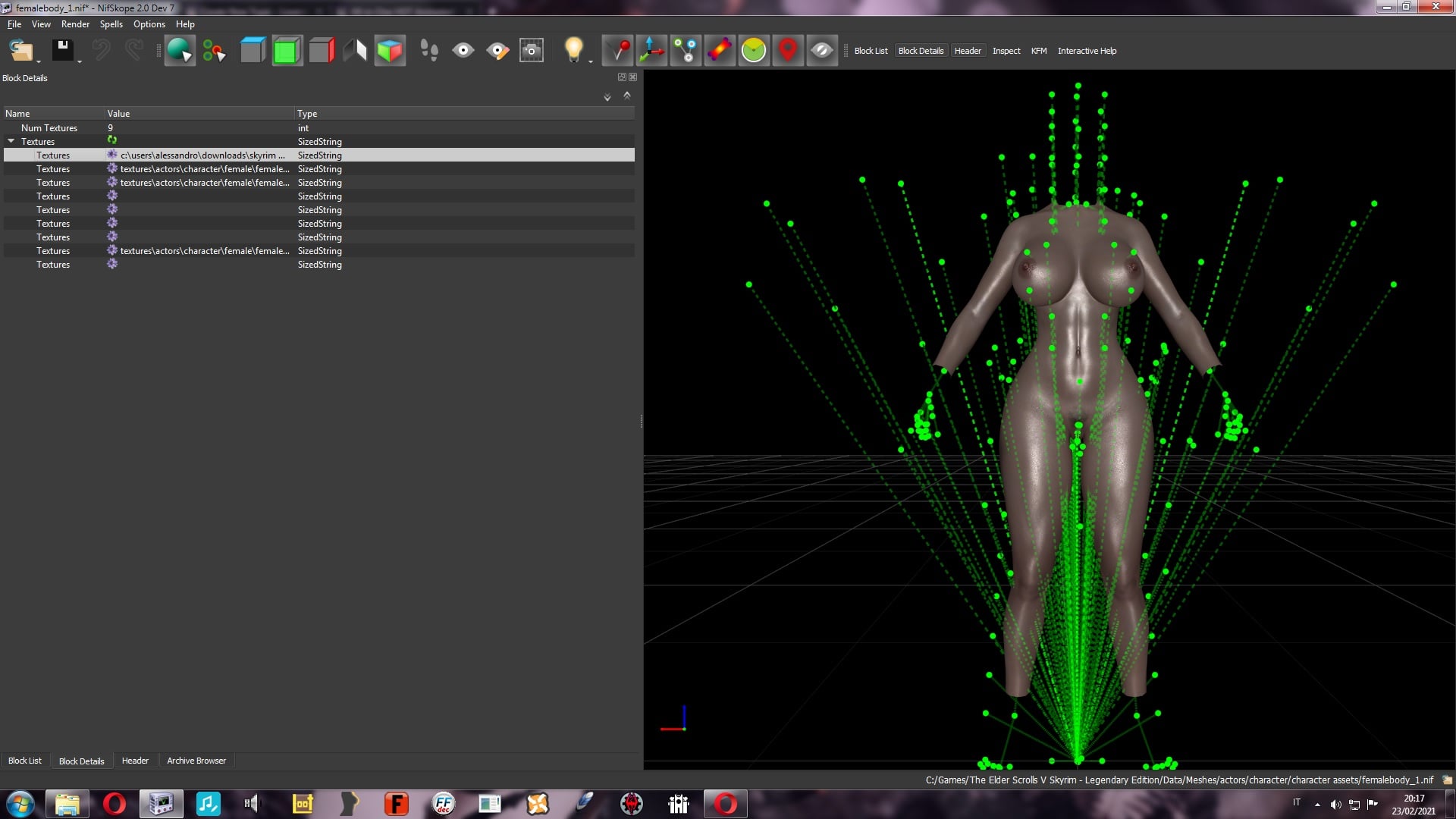The width and height of the screenshot is (1456, 819).
Task: Close the Block Details panel
Action: (633, 77)
